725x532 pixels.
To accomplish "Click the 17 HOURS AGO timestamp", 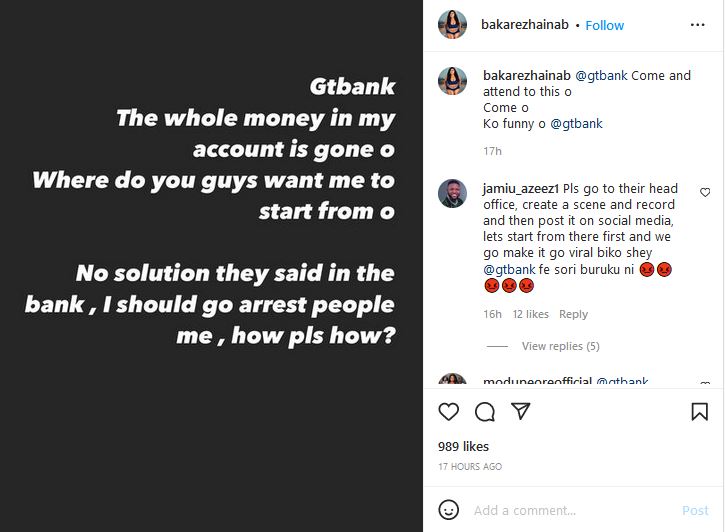I will 470,467.
